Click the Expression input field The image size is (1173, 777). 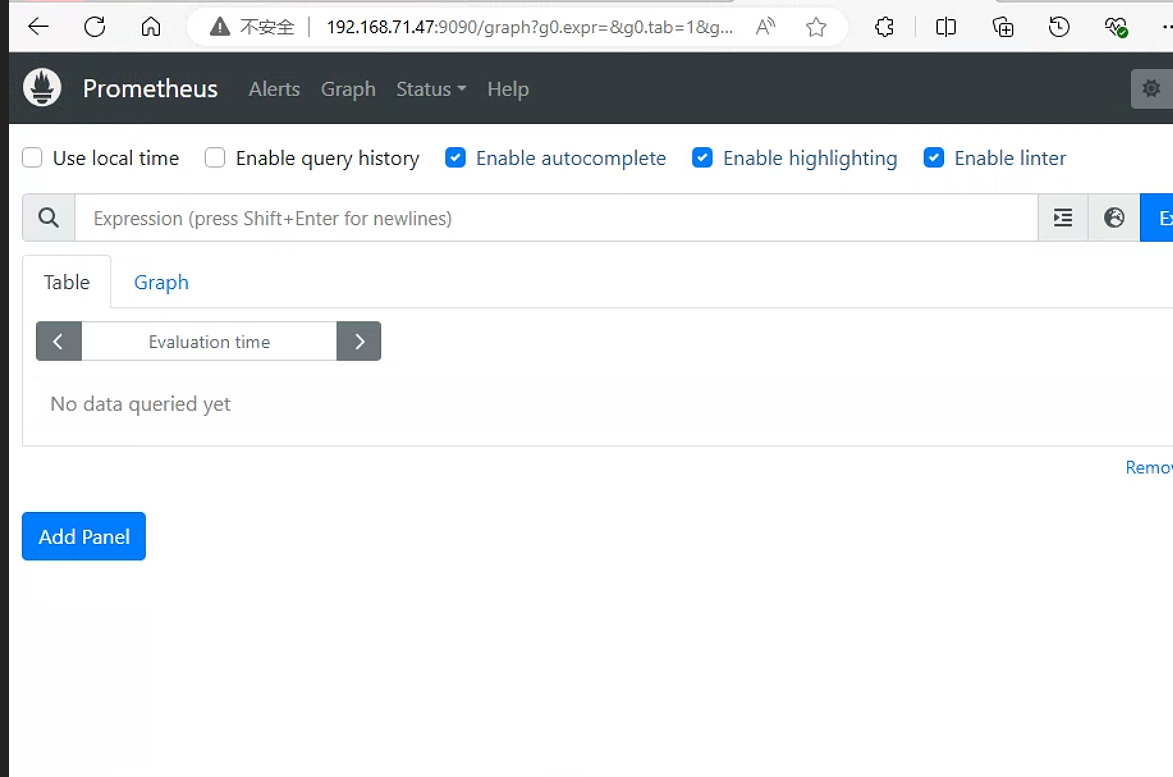[557, 218]
